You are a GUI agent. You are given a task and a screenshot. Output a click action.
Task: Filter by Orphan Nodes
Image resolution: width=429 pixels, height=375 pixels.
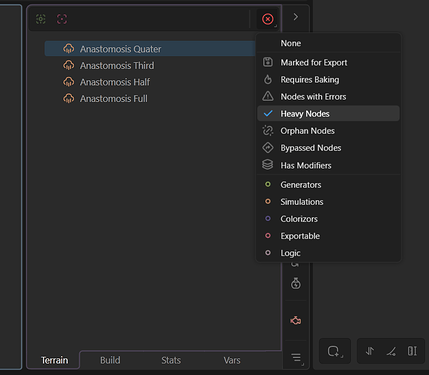tap(328, 131)
